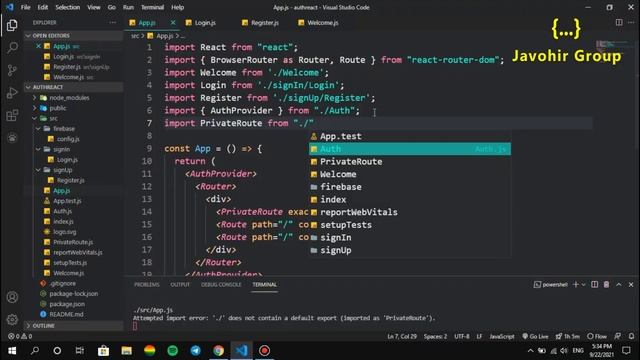
Task: Open Explorer views and more actions
Action: (x=113, y=23)
